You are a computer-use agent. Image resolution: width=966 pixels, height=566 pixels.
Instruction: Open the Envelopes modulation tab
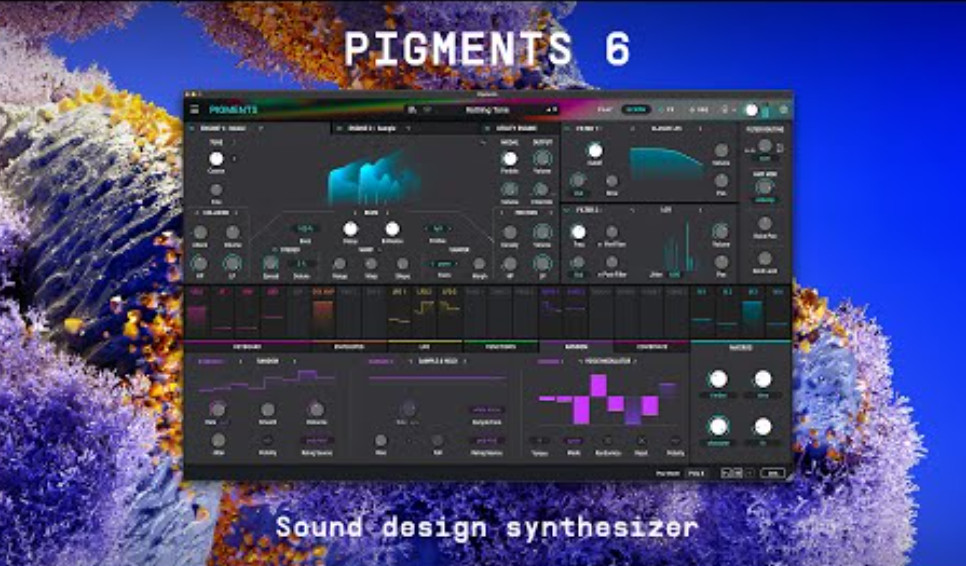(x=349, y=347)
